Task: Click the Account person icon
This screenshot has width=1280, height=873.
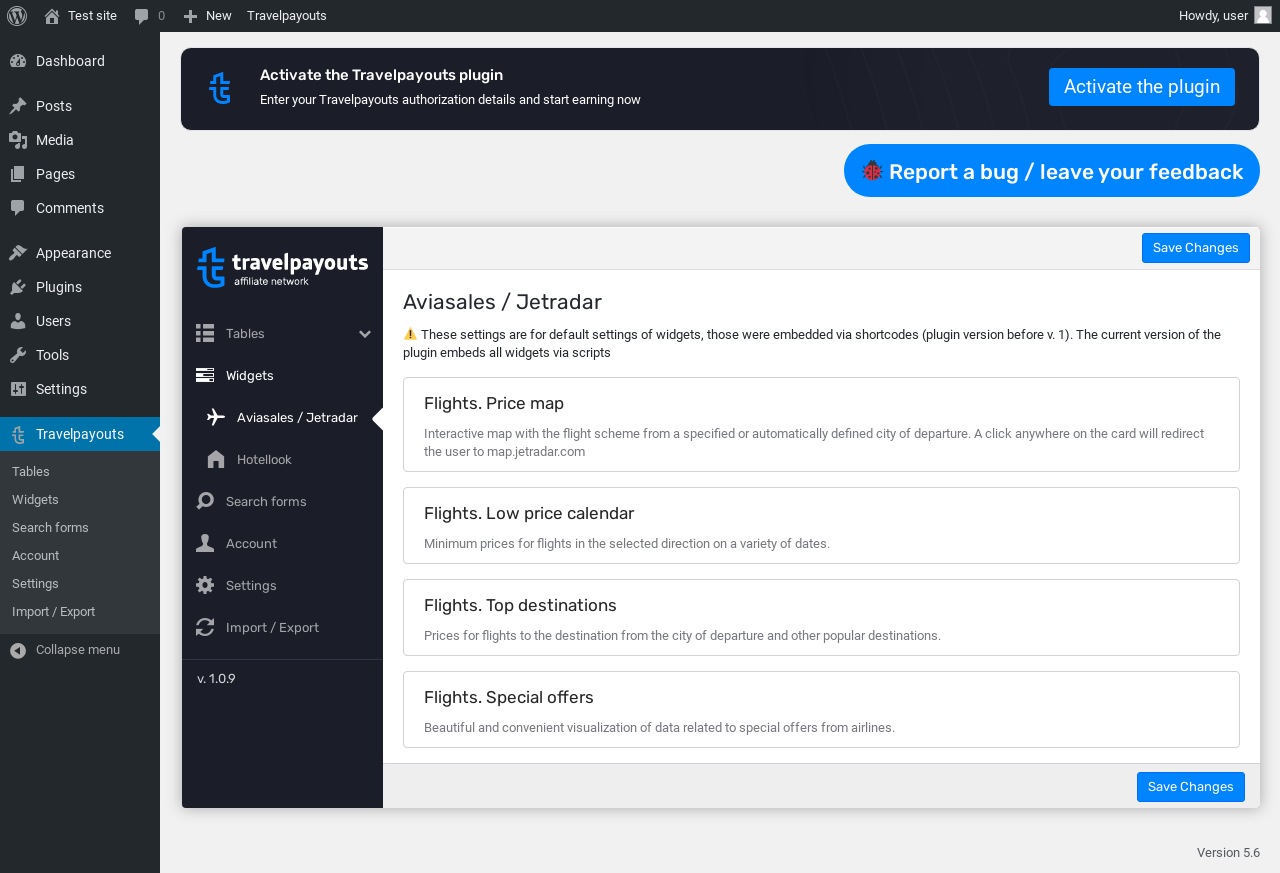Action: tap(205, 543)
